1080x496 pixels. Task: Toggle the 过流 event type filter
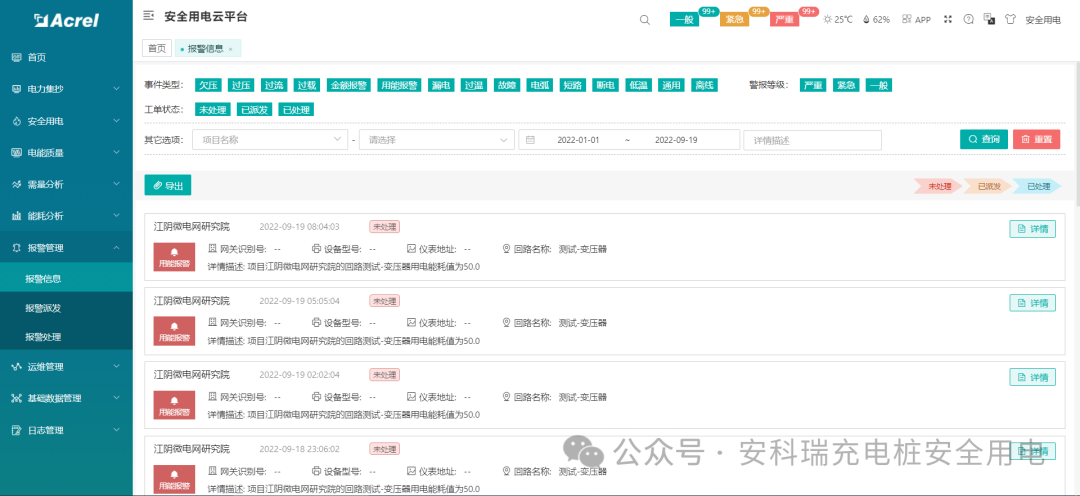point(275,85)
